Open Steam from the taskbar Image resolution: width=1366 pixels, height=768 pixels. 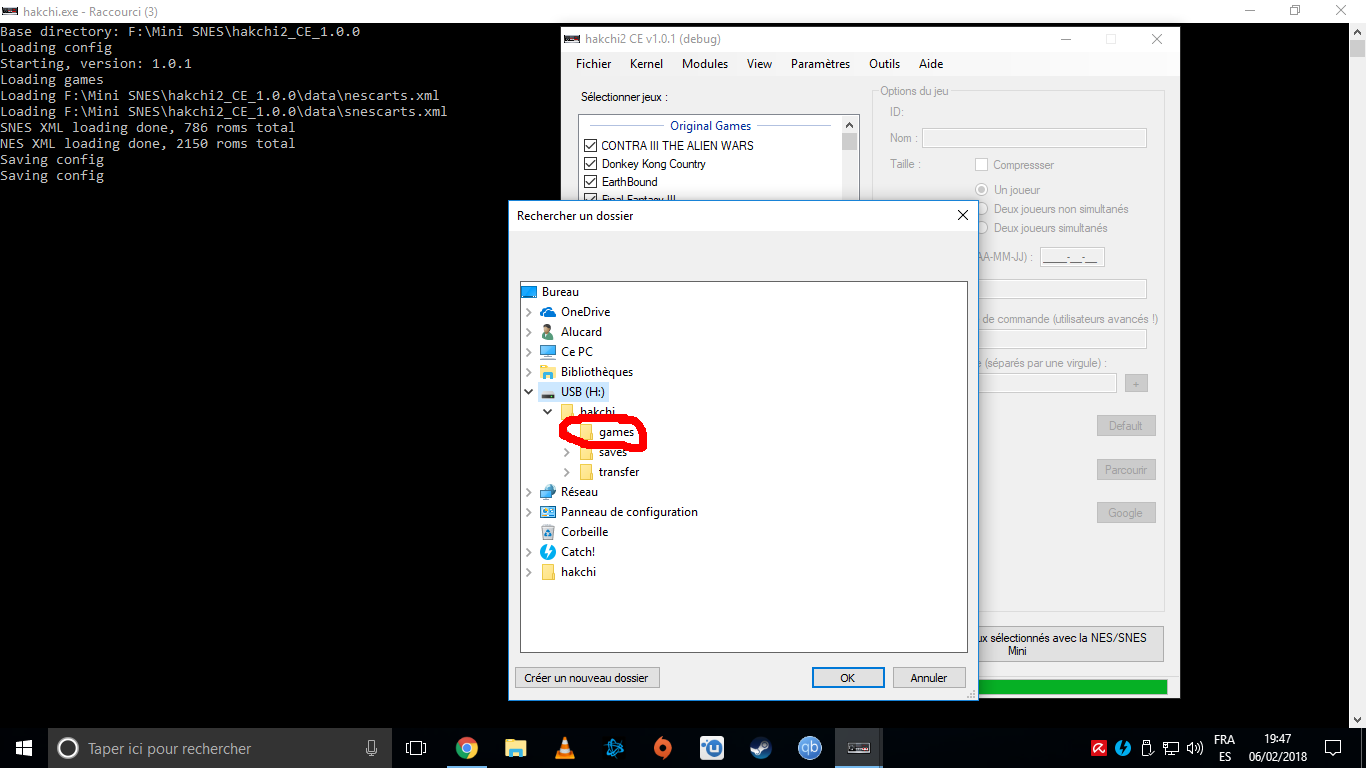pyautogui.click(x=761, y=748)
